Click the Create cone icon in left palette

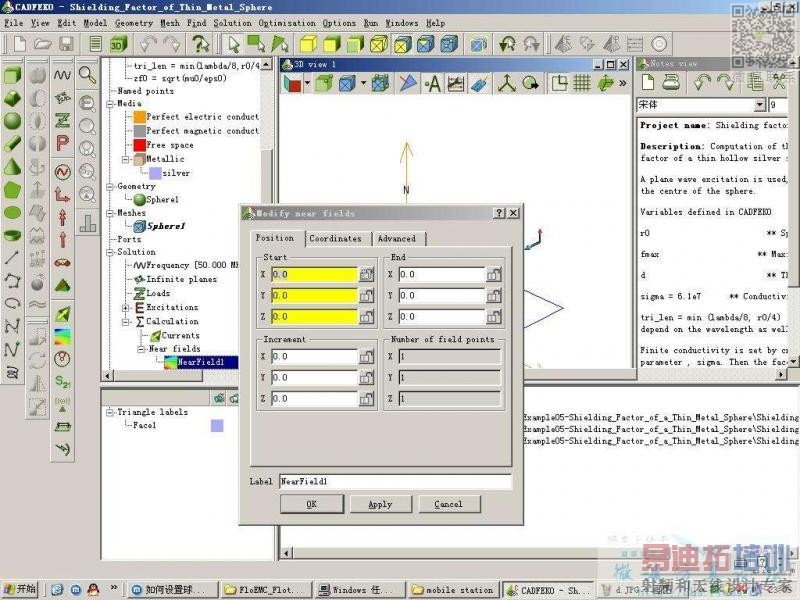(x=13, y=167)
